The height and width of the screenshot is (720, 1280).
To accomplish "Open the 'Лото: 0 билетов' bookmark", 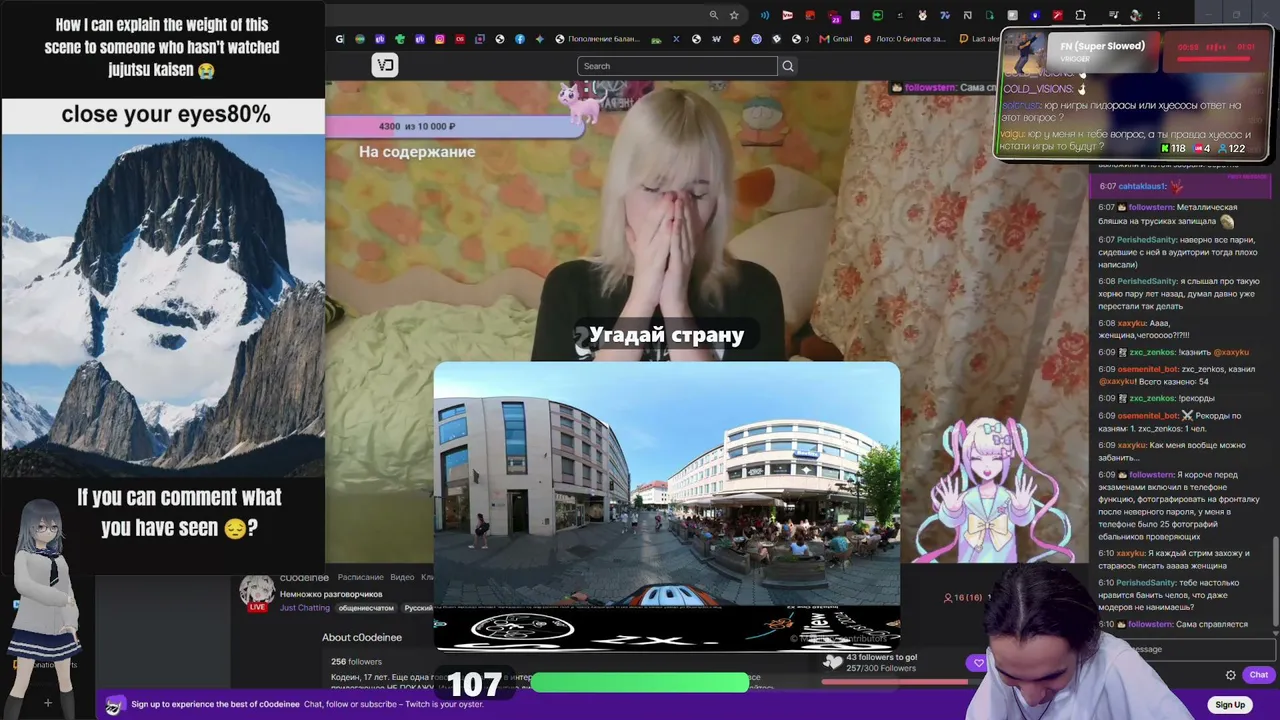I will (903, 39).
